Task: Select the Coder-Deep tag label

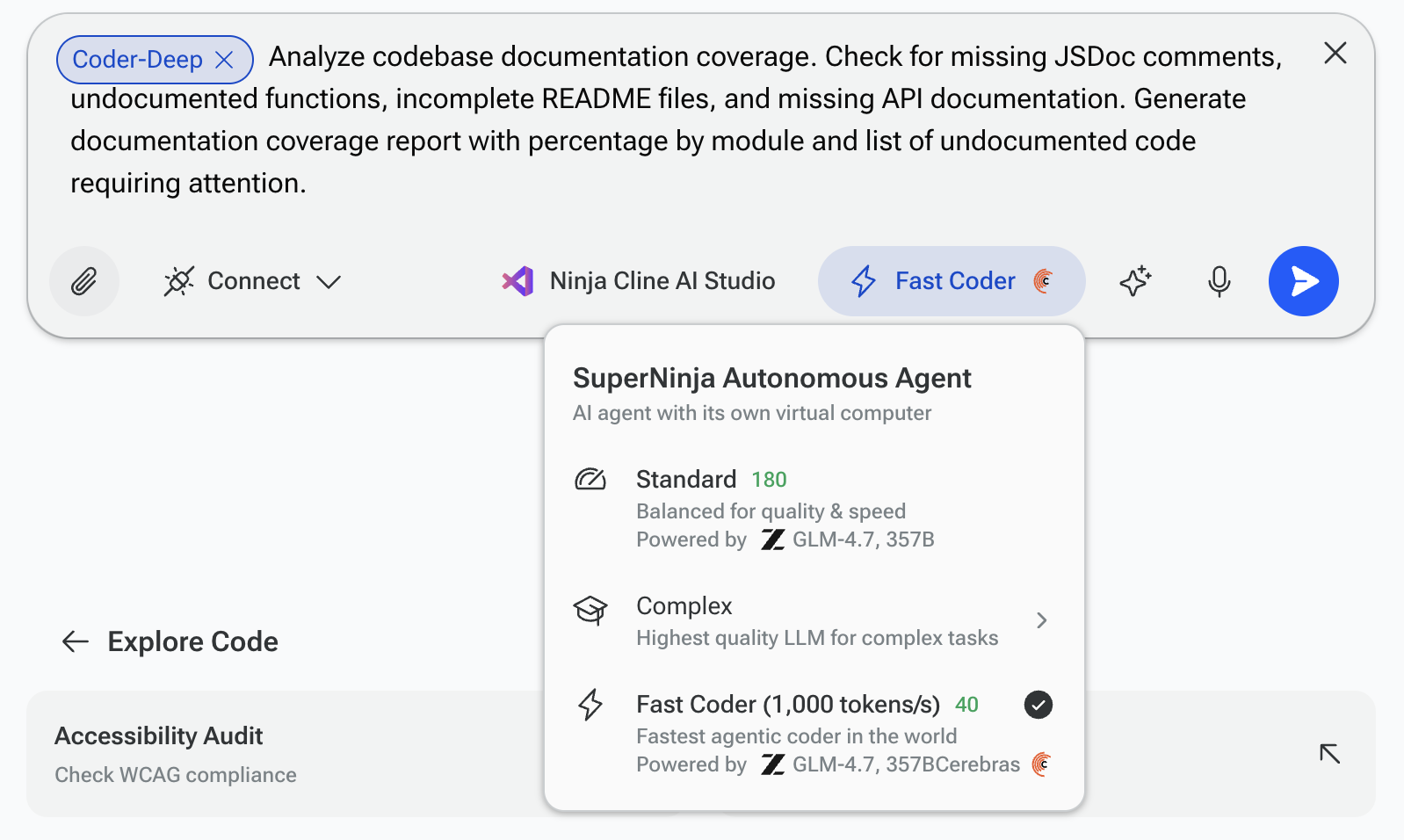Action: 137,60
